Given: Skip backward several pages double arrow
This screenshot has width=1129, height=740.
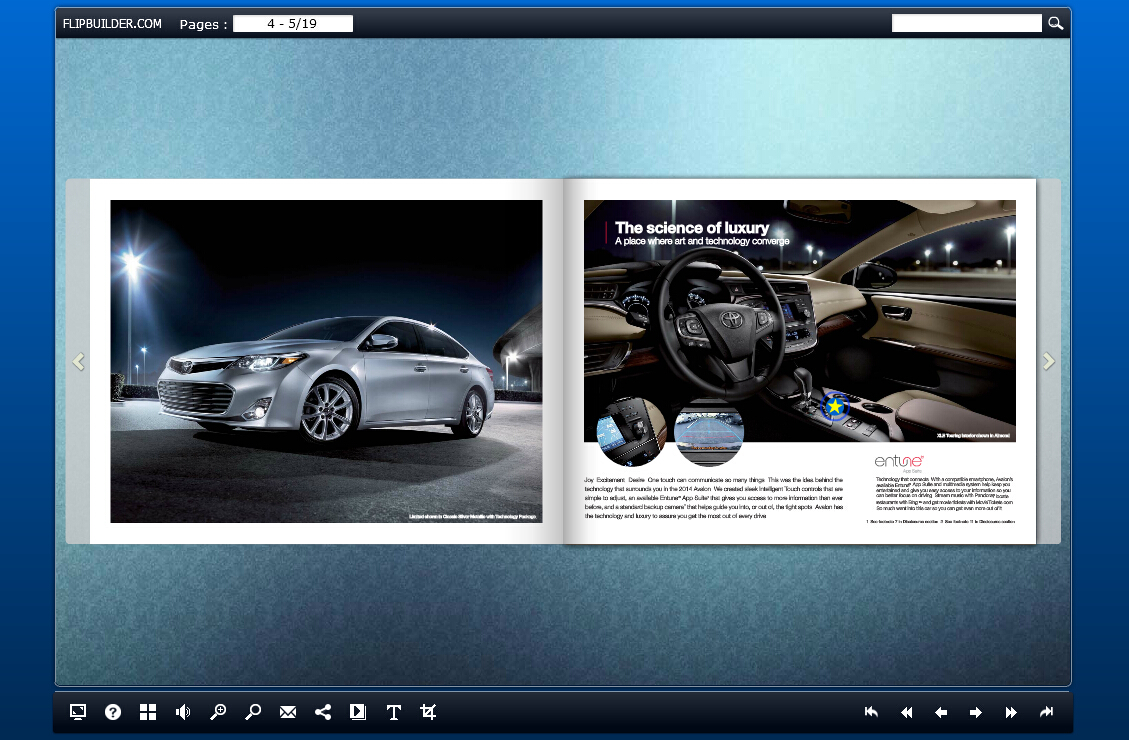Looking at the screenshot, I should pos(907,712).
